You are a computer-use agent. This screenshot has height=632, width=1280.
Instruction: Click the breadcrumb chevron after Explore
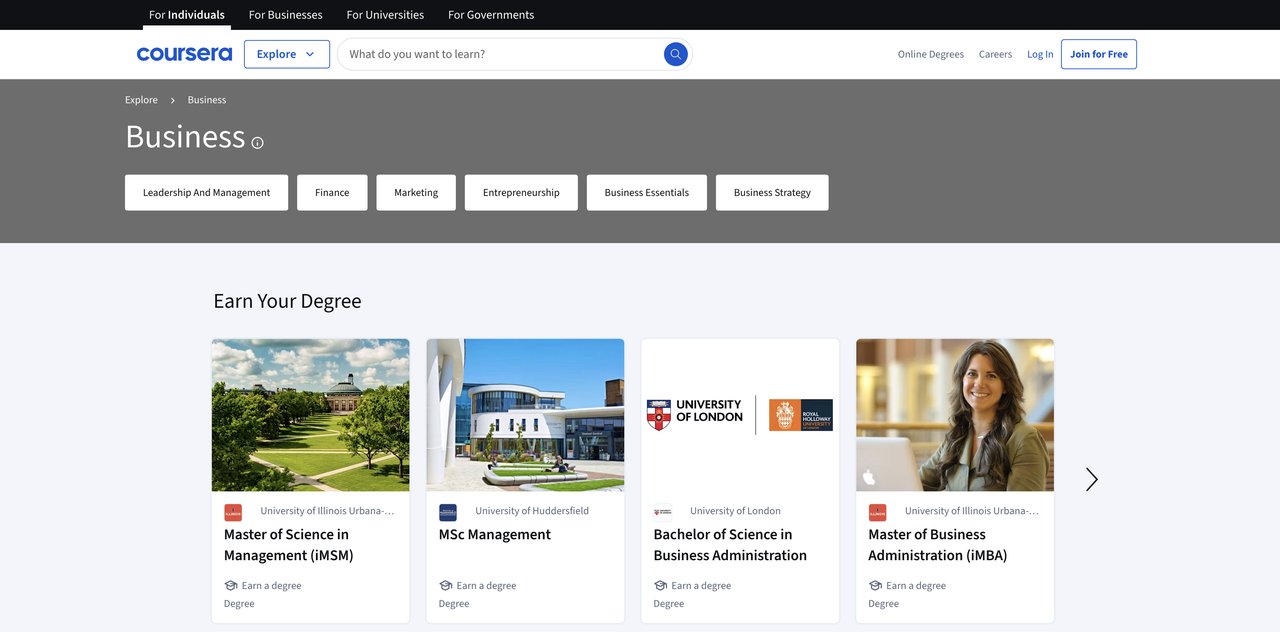[172, 100]
